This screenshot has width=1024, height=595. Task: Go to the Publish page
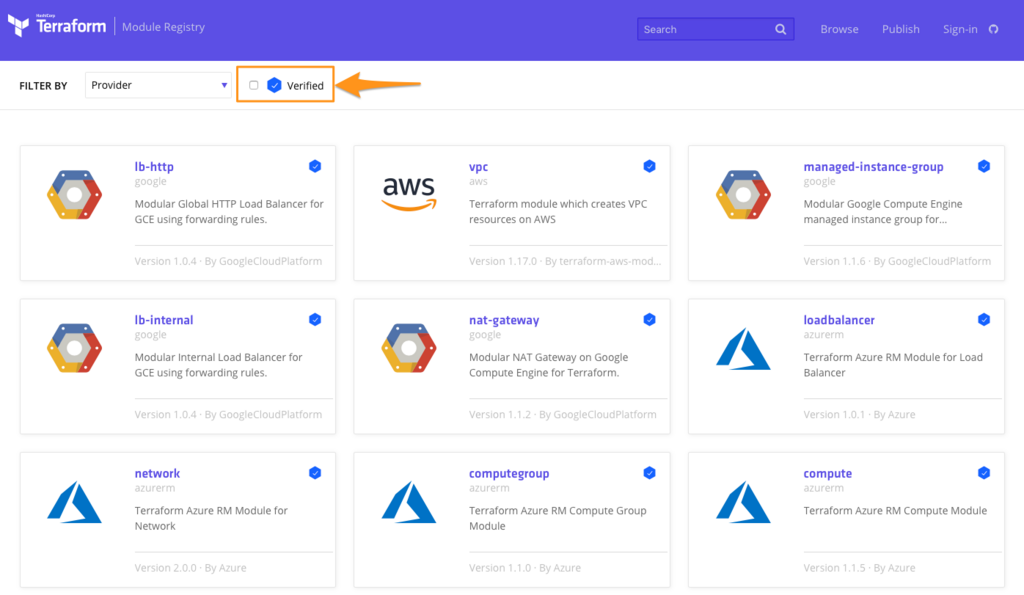tap(901, 29)
